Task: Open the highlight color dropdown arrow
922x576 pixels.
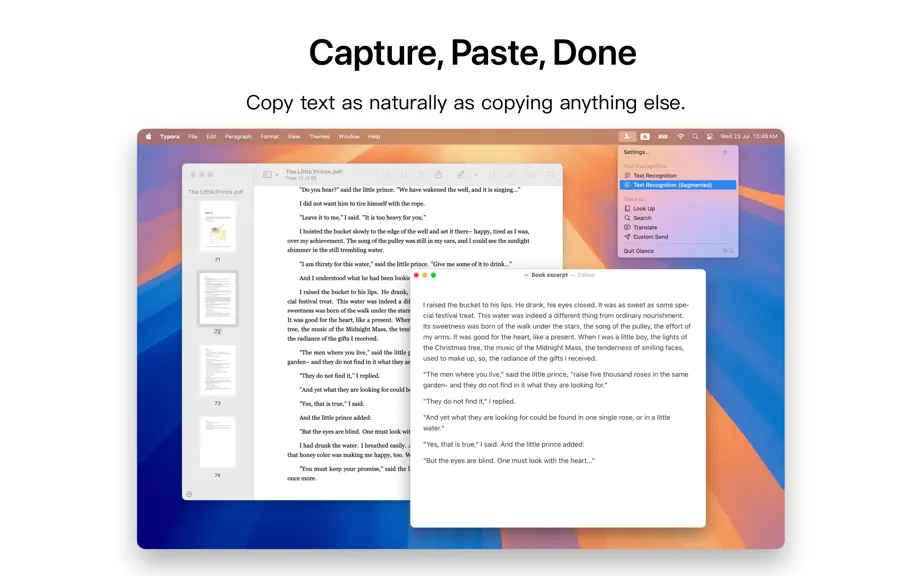Action: [476, 175]
